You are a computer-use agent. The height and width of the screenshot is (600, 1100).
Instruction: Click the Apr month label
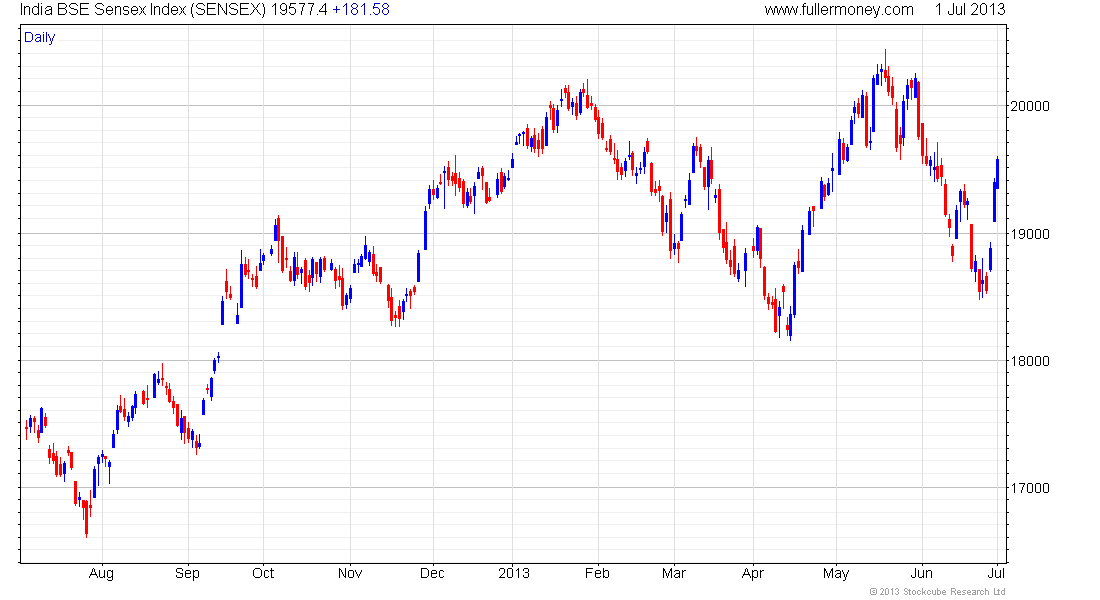coord(753,573)
